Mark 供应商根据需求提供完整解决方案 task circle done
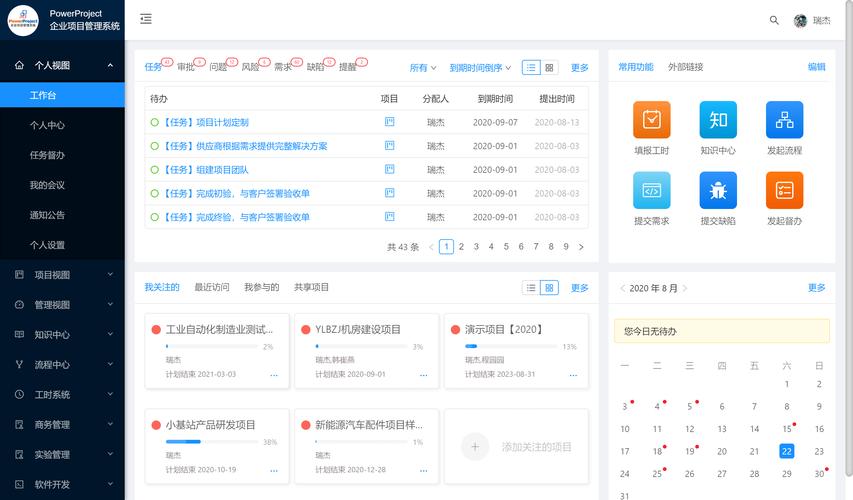 154,146
